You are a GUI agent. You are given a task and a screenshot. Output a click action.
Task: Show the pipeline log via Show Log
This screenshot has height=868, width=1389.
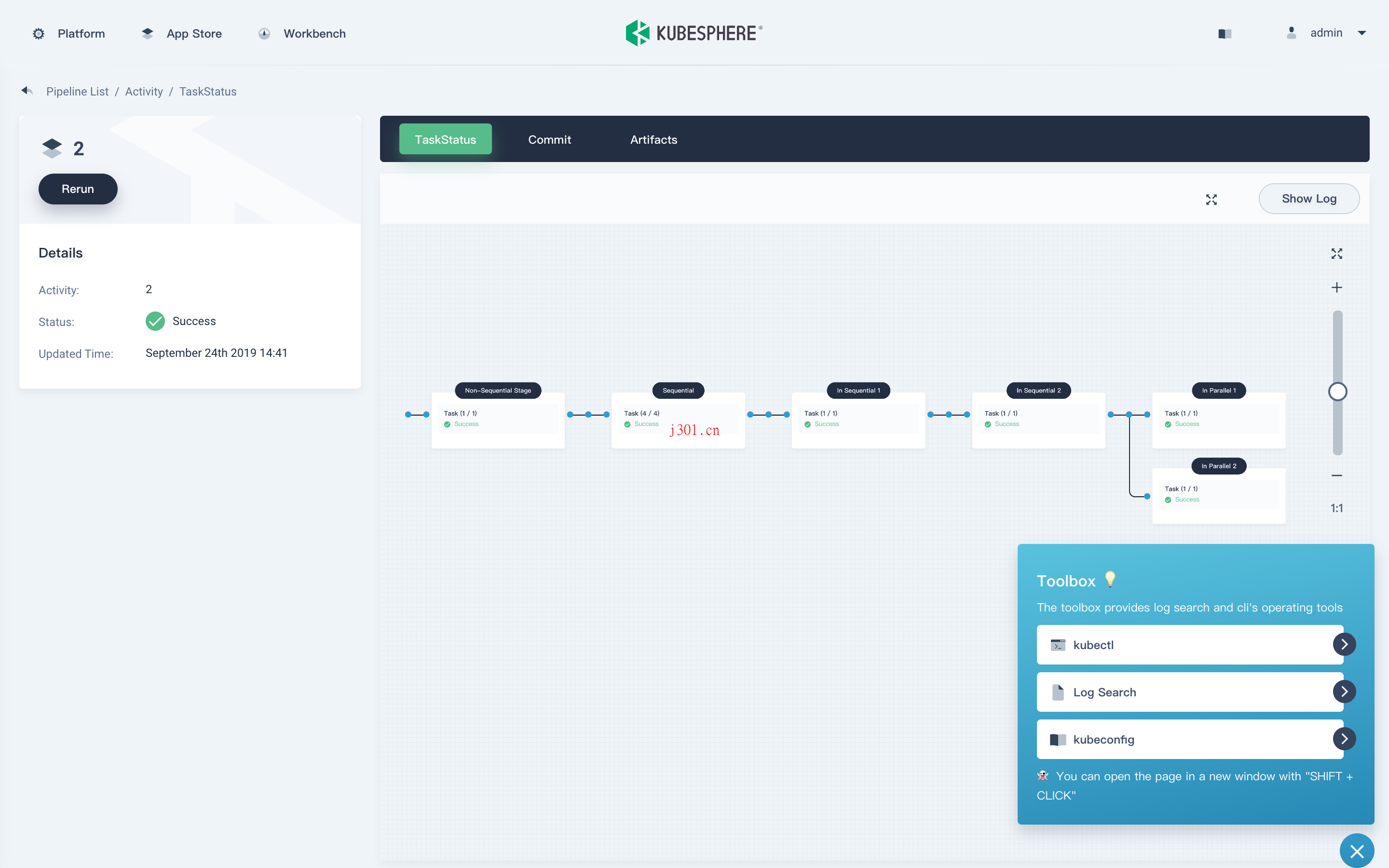point(1308,199)
